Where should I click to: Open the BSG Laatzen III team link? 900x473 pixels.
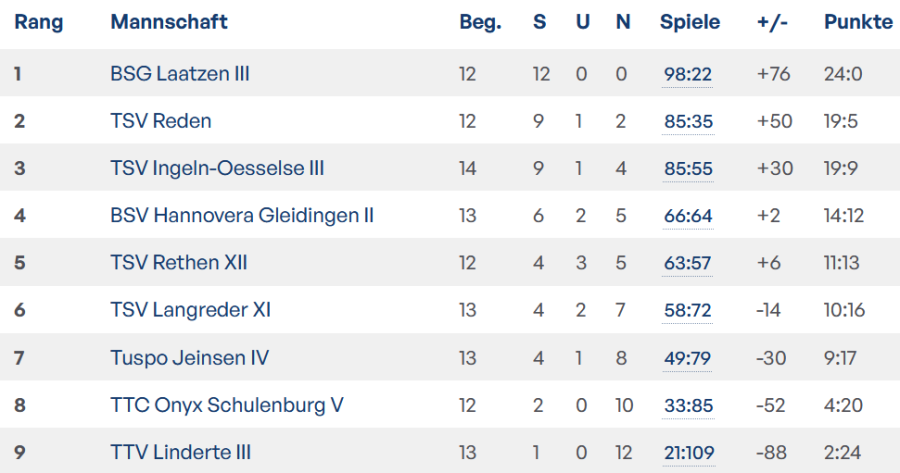[180, 74]
